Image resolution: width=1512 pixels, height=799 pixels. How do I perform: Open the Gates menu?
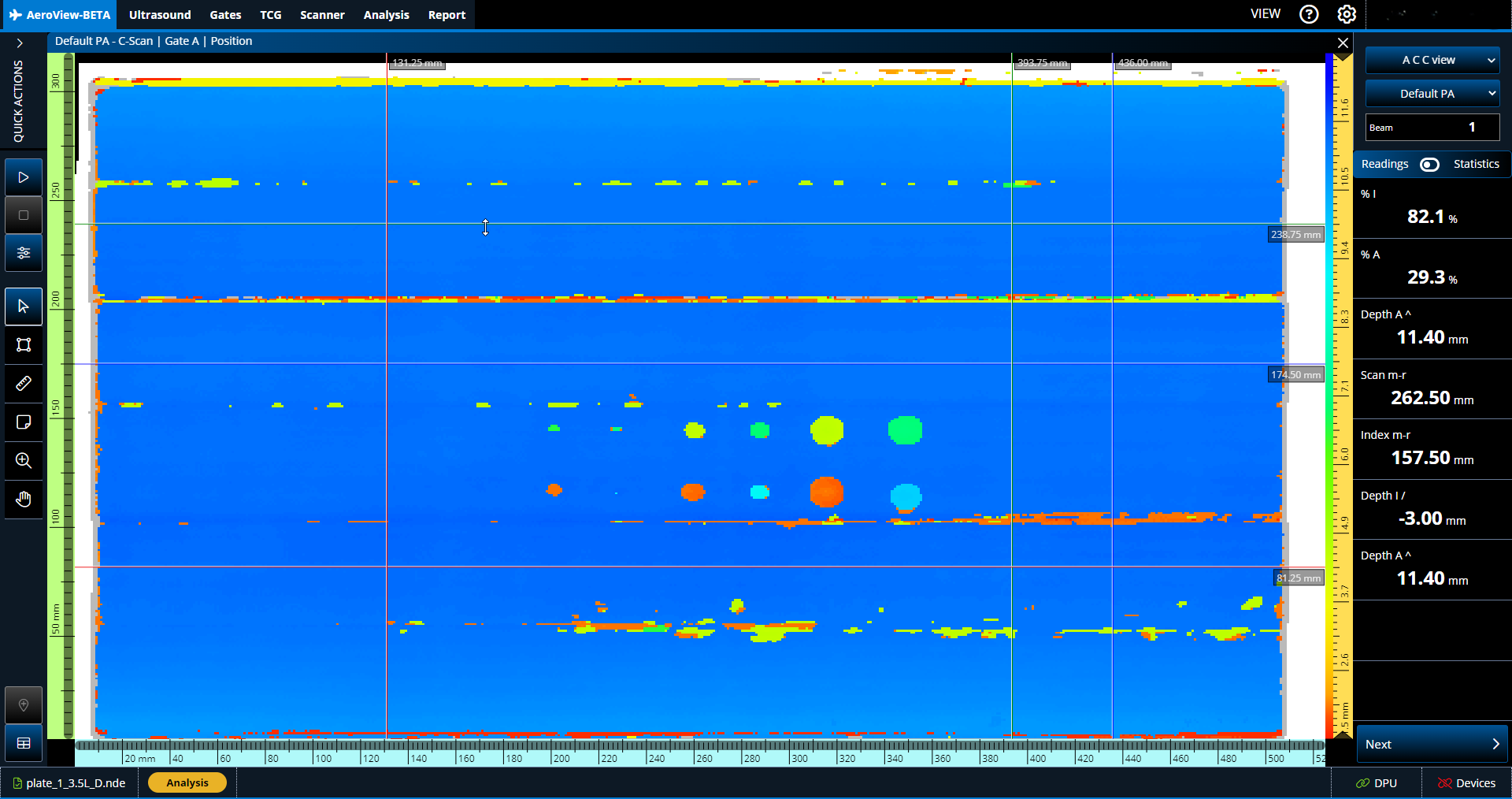point(225,15)
